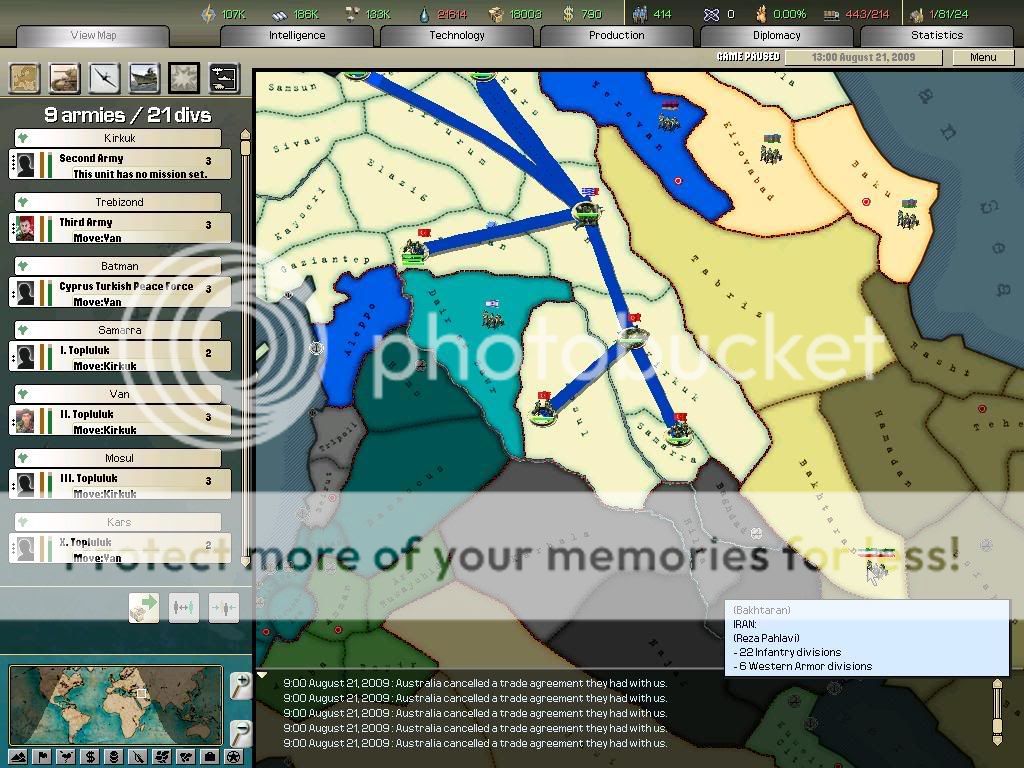1024x768 pixels.
Task: Zoom out the map with magnifier minus
Action: click(240, 731)
